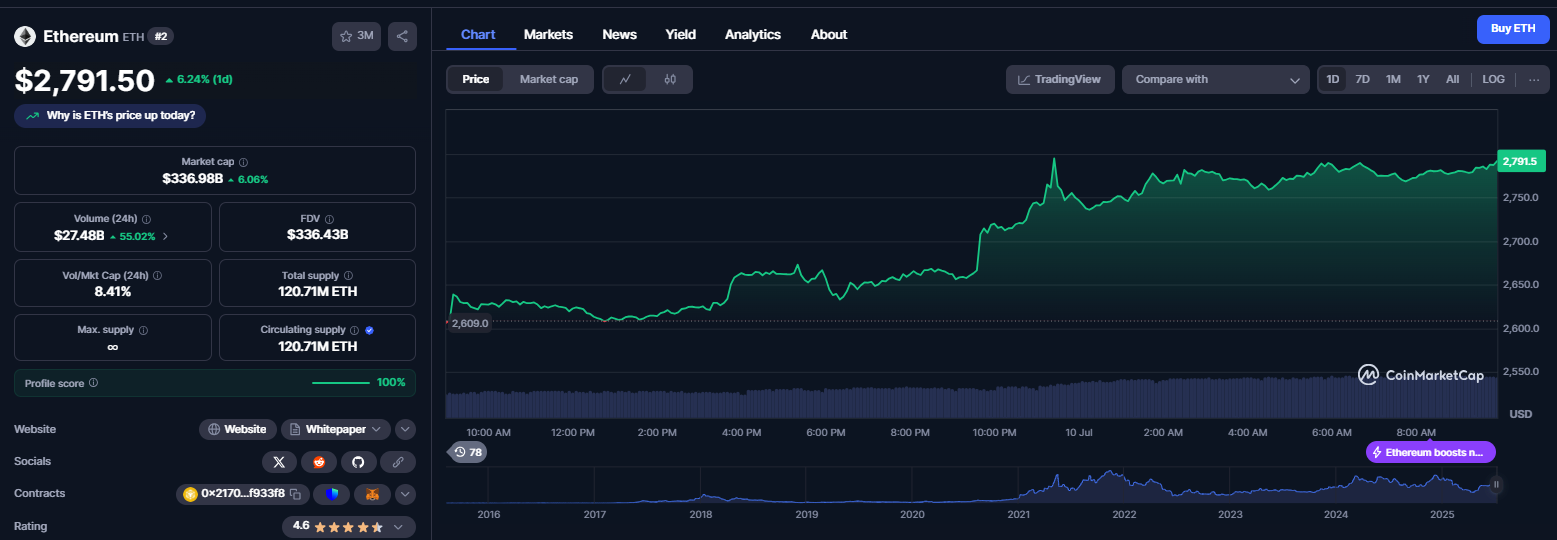Expand the Rating chevron

[x=398, y=526]
